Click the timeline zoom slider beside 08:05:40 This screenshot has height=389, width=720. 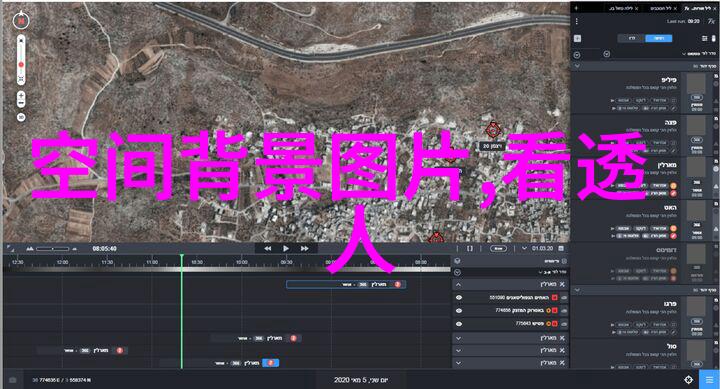tap(52, 248)
